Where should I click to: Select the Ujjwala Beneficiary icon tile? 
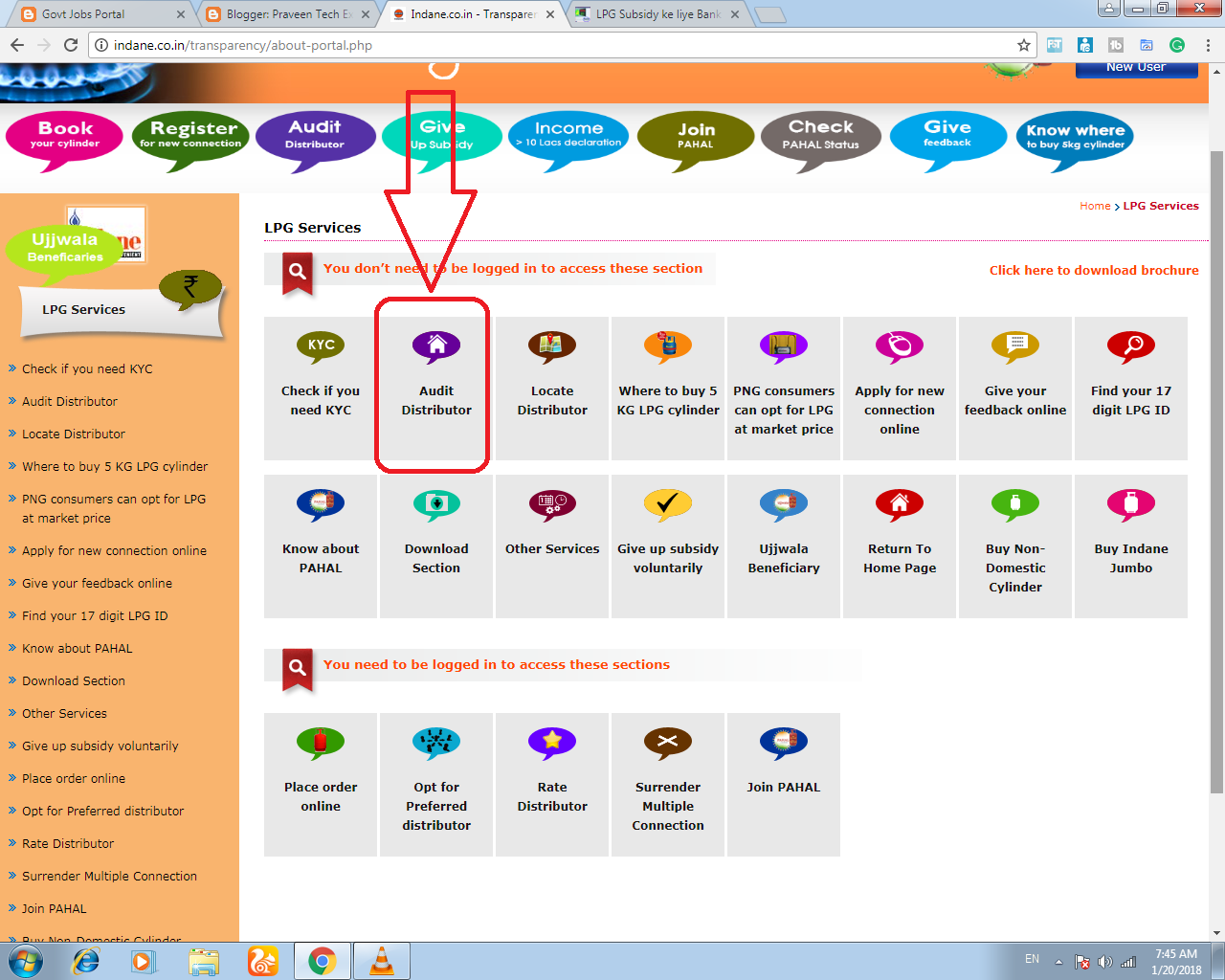[x=784, y=504]
